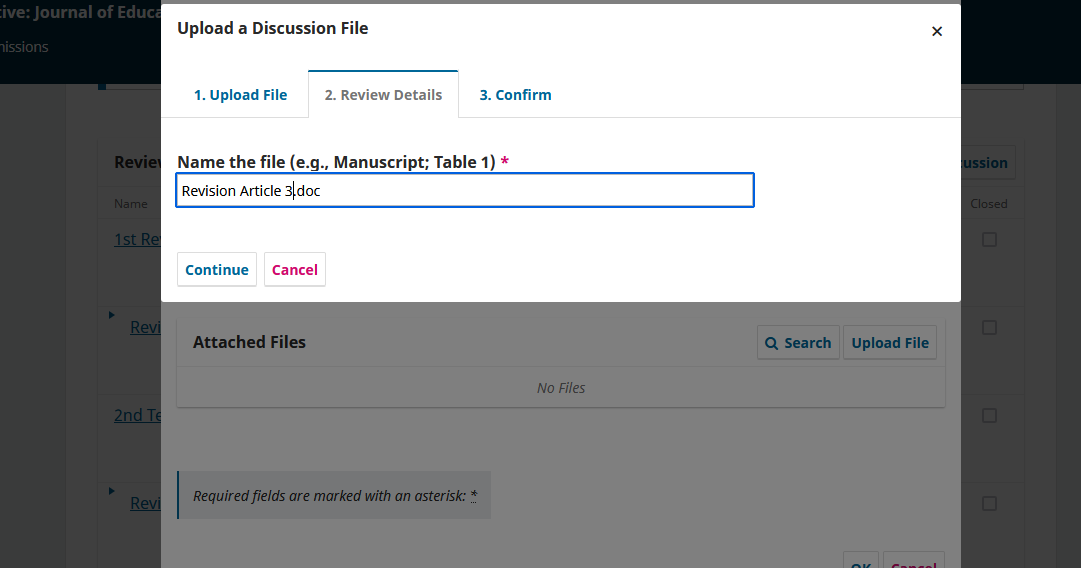Click the file name input field
Image resolution: width=1081 pixels, height=568 pixels.
(x=465, y=191)
